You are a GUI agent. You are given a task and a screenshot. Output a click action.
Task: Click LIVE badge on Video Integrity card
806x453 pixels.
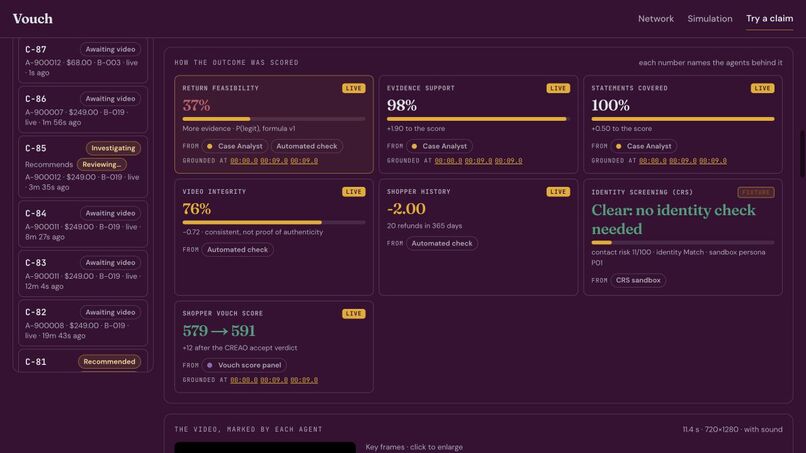(x=354, y=192)
